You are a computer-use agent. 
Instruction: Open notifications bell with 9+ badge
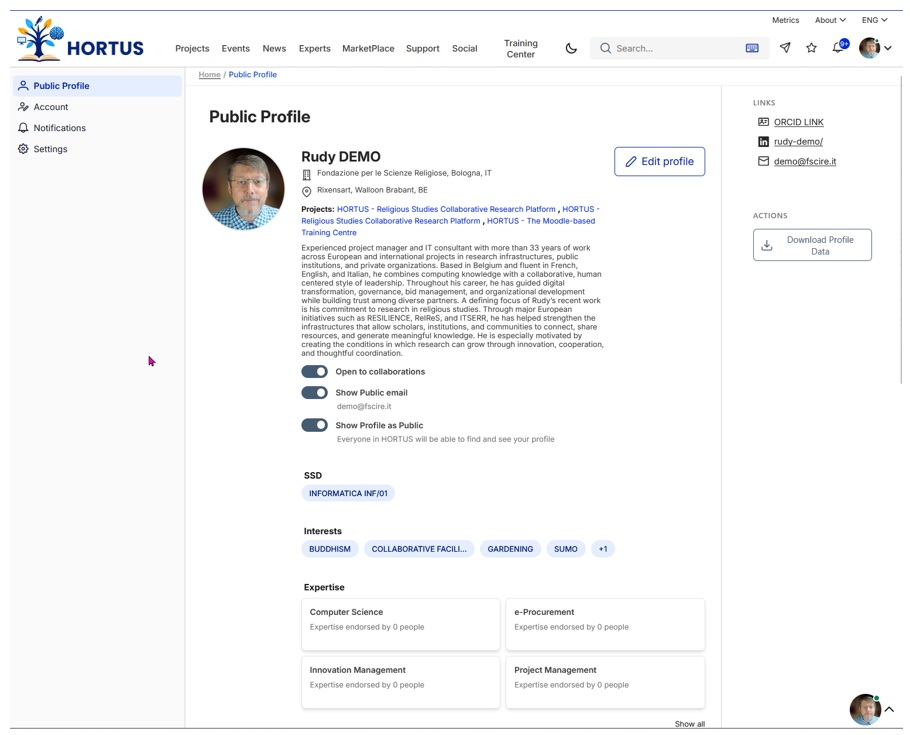tap(840, 46)
